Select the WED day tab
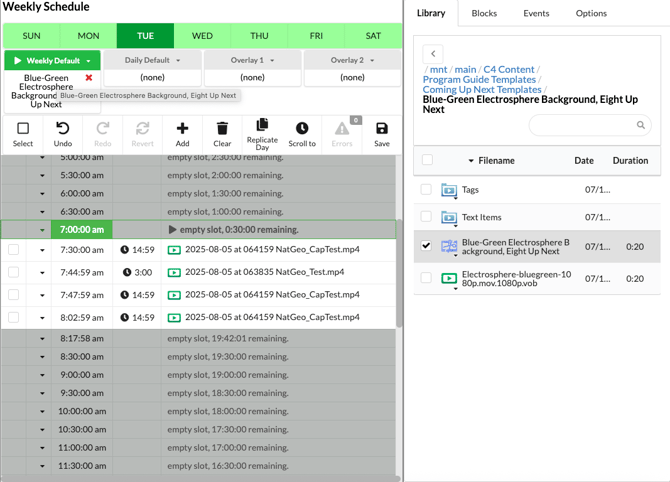The width and height of the screenshot is (670, 482). [202, 36]
